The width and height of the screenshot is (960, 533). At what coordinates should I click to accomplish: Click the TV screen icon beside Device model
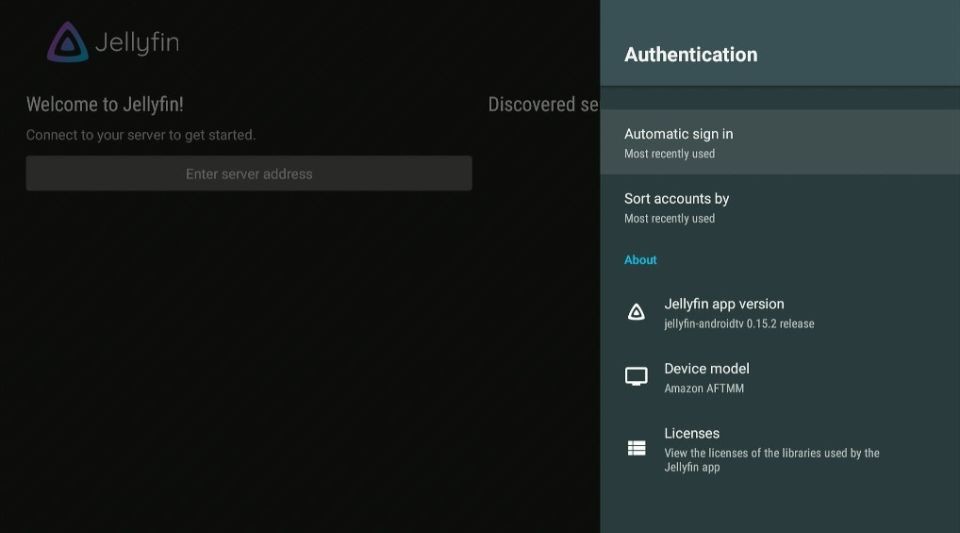[636, 376]
